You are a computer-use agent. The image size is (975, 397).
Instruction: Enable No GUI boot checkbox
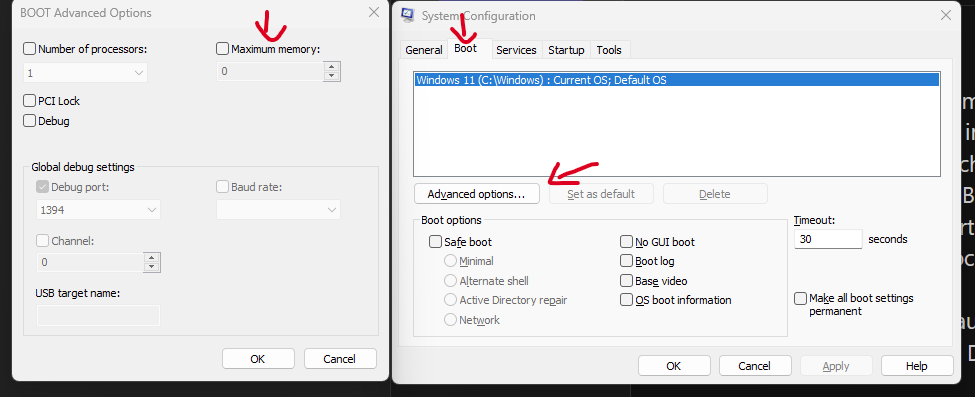point(626,242)
